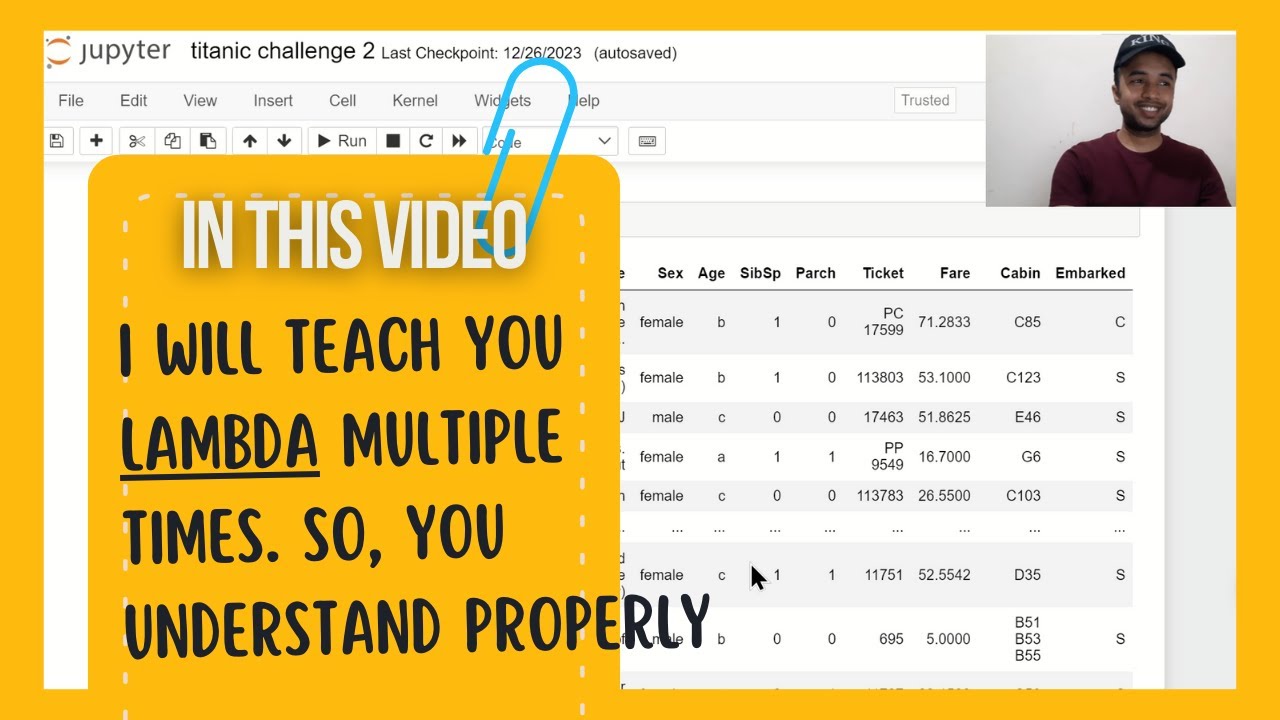Open the Widgets menu
Viewport: 1280px width, 720px height.
tap(502, 100)
